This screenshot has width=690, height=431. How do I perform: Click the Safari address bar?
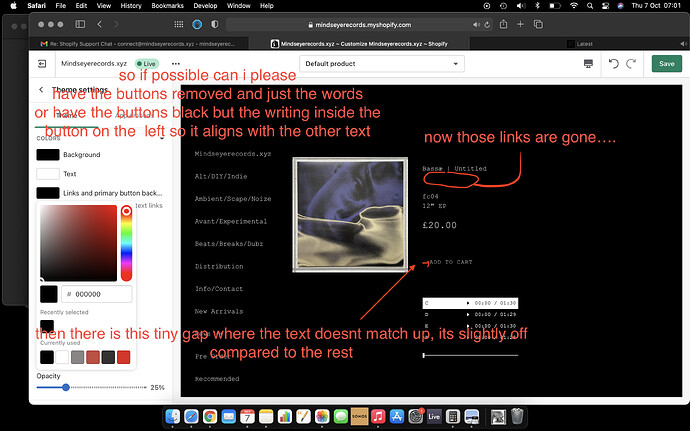point(360,25)
